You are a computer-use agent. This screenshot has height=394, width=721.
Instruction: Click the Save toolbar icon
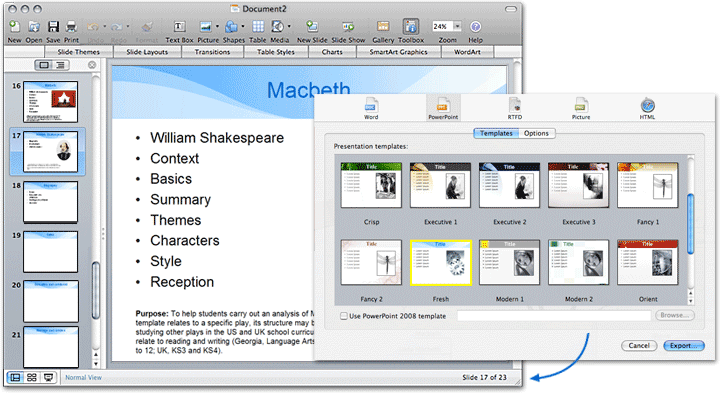tap(53, 27)
